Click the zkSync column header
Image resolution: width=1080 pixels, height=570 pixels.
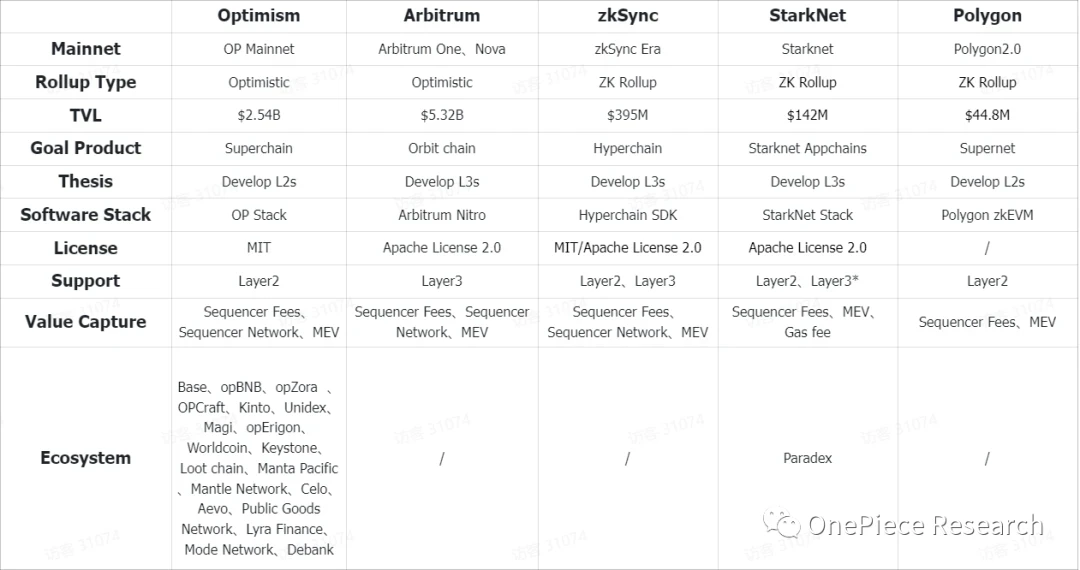coord(628,16)
